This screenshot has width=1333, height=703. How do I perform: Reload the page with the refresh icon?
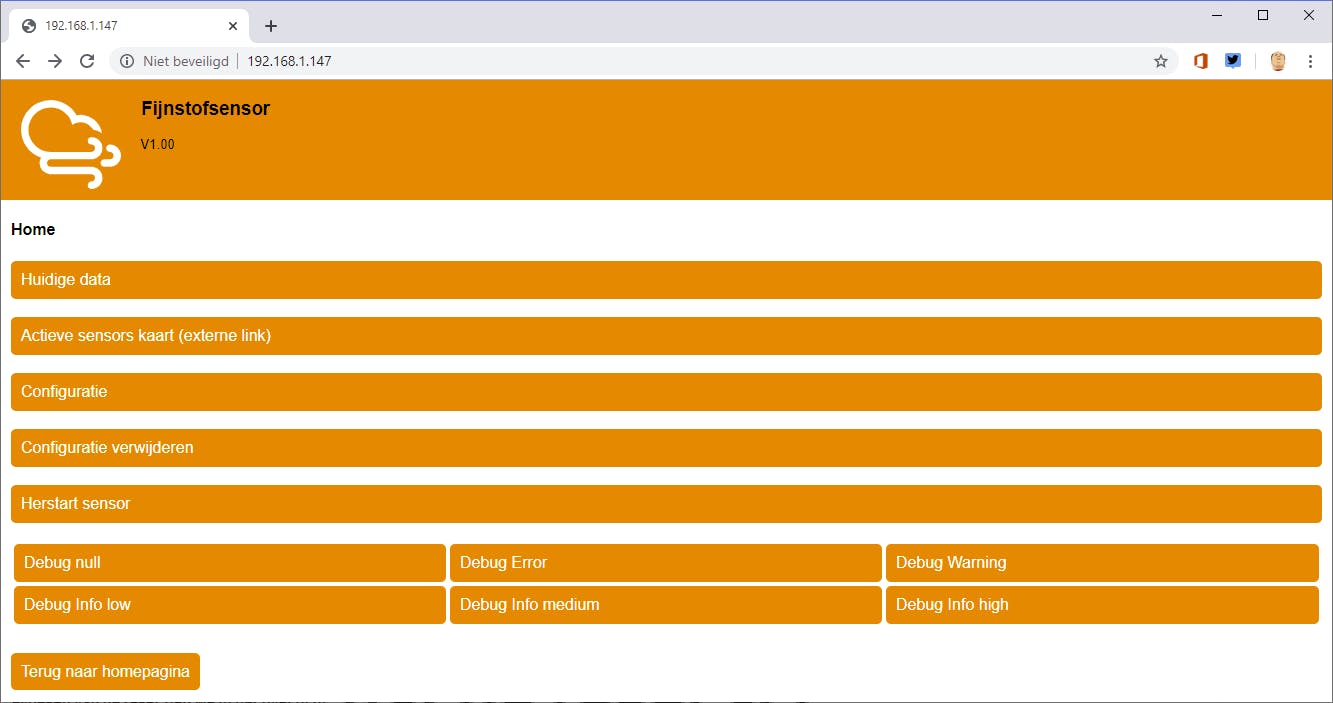[87, 61]
